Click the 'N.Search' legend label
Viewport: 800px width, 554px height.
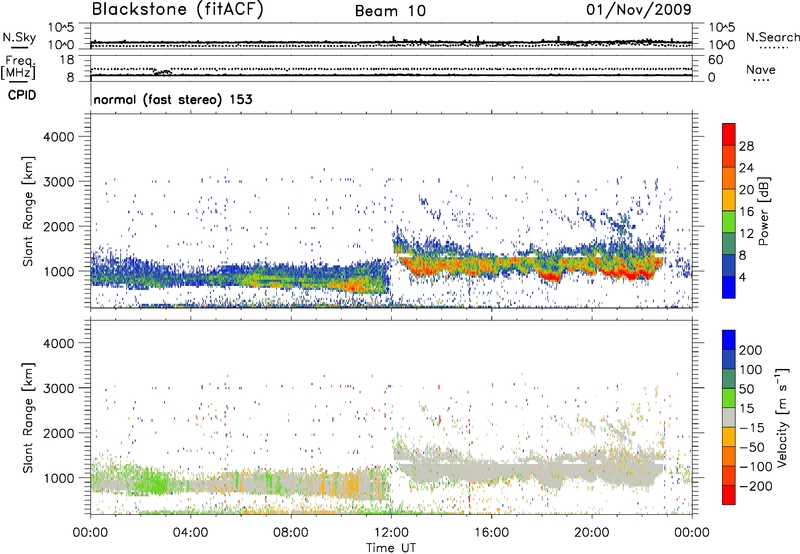772,37
